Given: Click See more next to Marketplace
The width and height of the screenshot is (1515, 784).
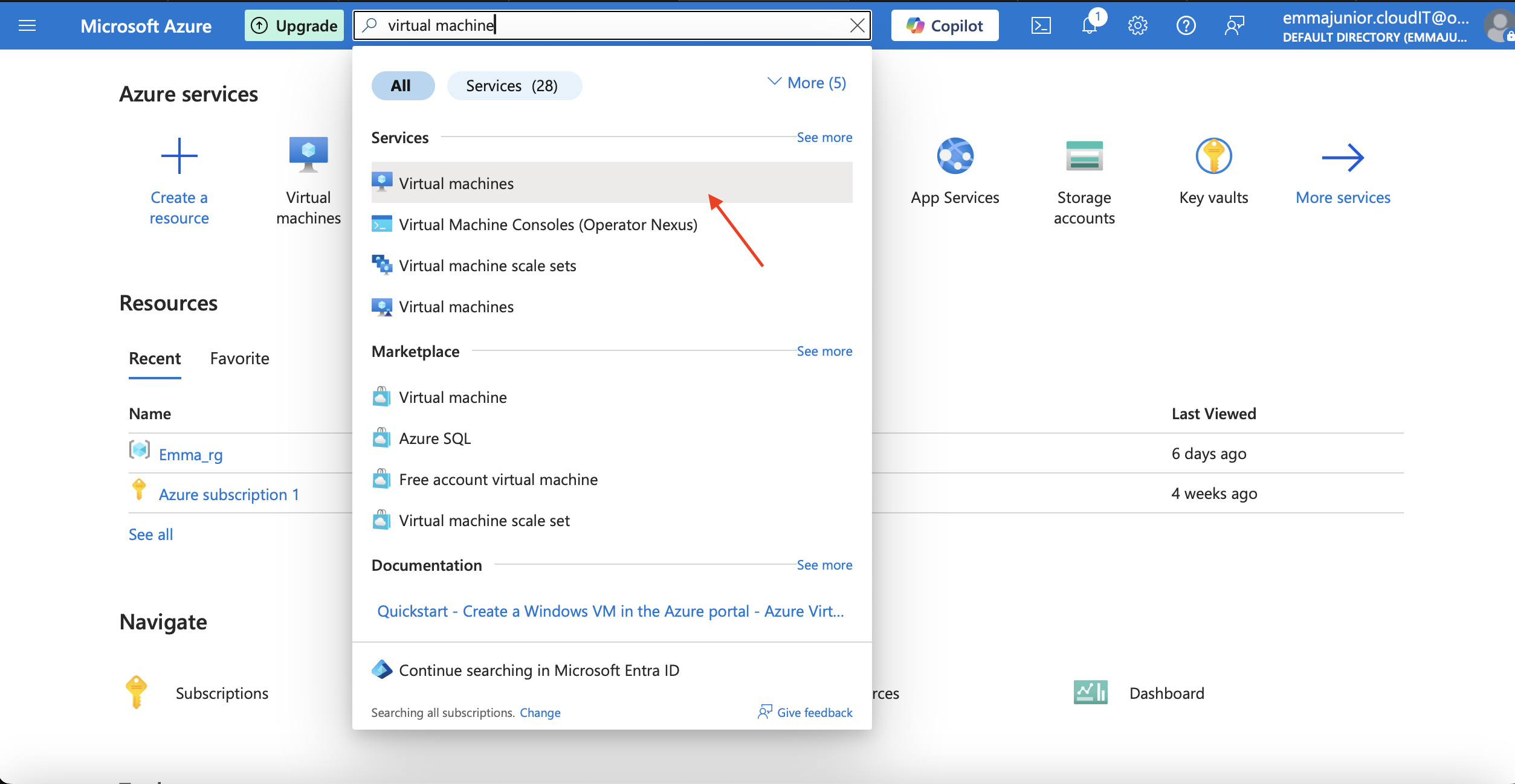Looking at the screenshot, I should pos(824,351).
